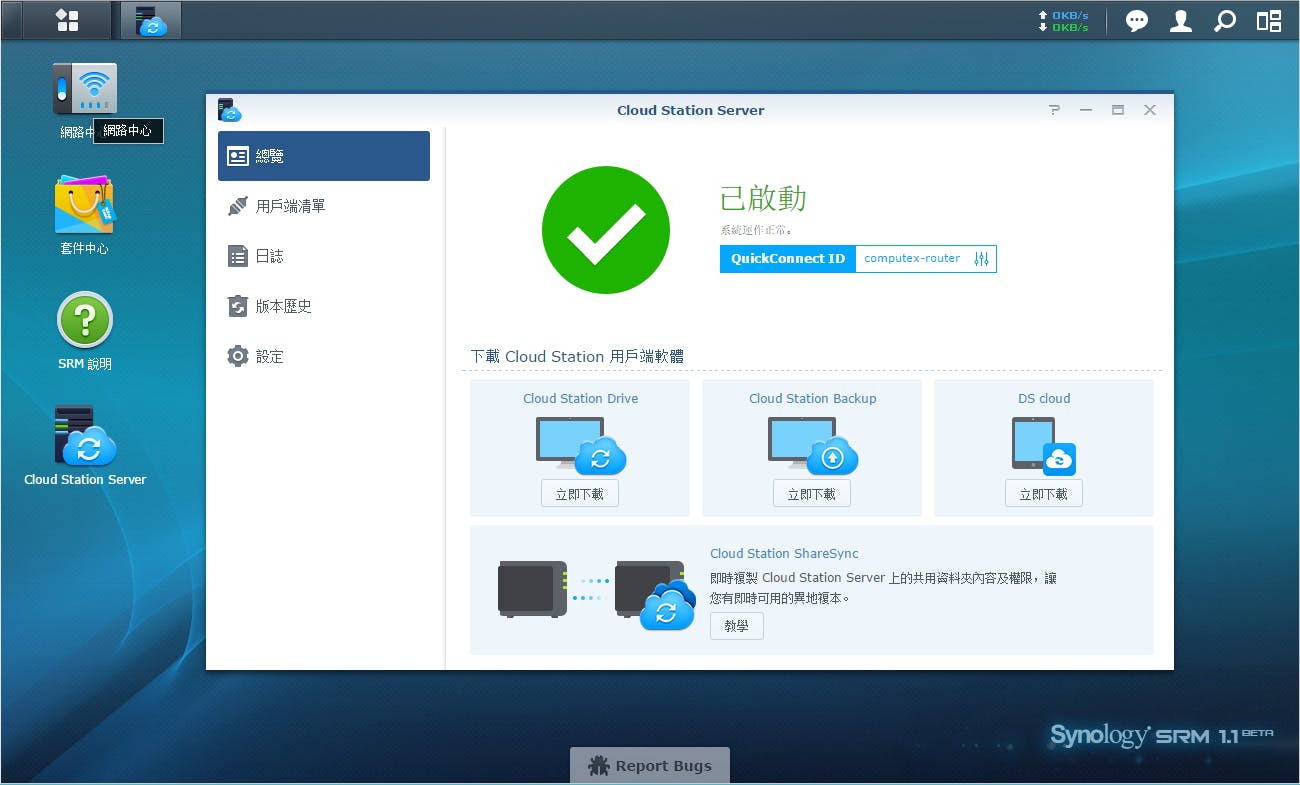Image resolution: width=1300 pixels, height=785 pixels.
Task: Click the search magnifier icon
Action: pyautogui.click(x=1225, y=21)
